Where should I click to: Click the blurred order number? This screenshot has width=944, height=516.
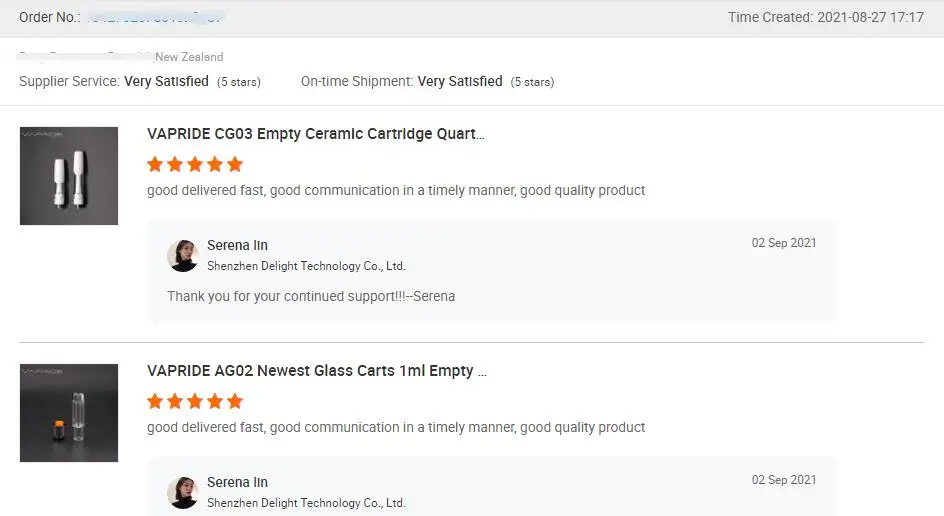point(155,17)
